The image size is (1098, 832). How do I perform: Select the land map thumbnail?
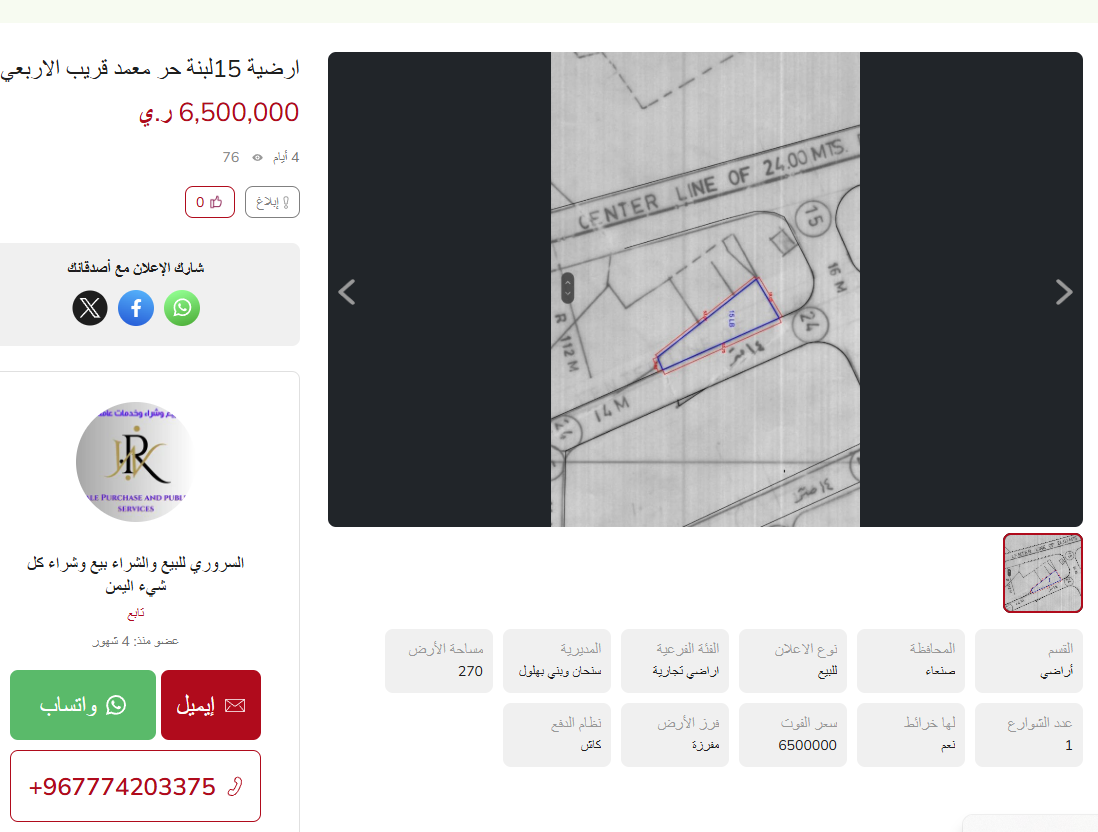pos(1043,573)
